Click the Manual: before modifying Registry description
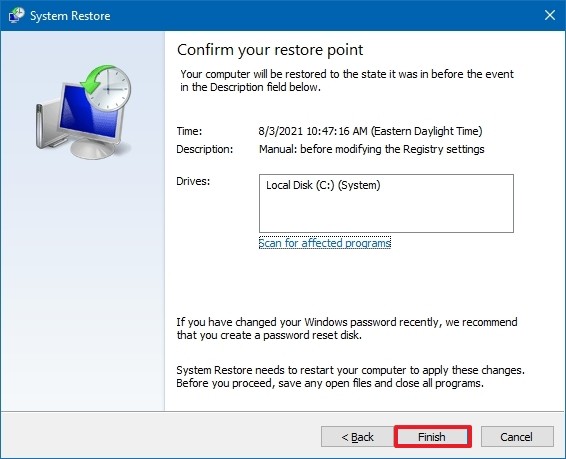This screenshot has height=459, width=566. (371, 149)
